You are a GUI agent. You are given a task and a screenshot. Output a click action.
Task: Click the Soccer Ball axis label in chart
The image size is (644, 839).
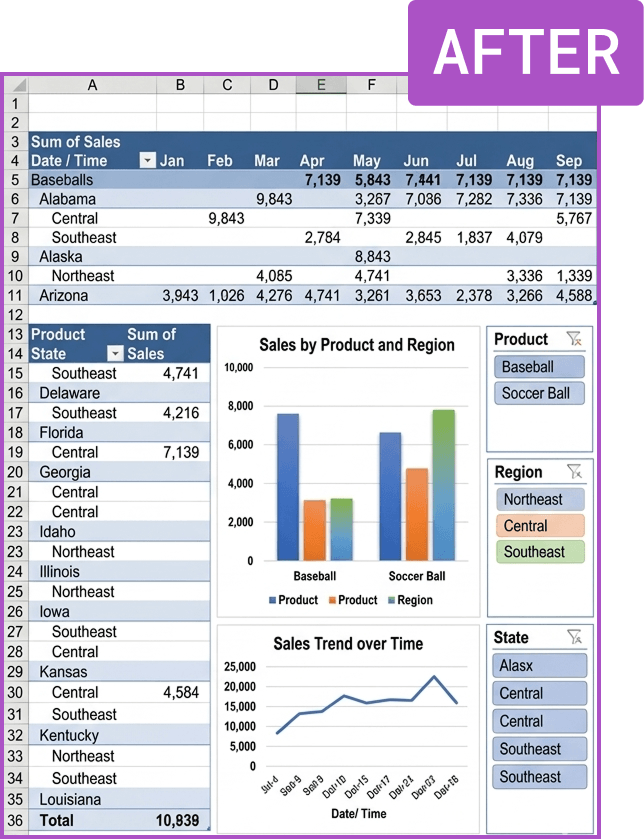(x=417, y=576)
